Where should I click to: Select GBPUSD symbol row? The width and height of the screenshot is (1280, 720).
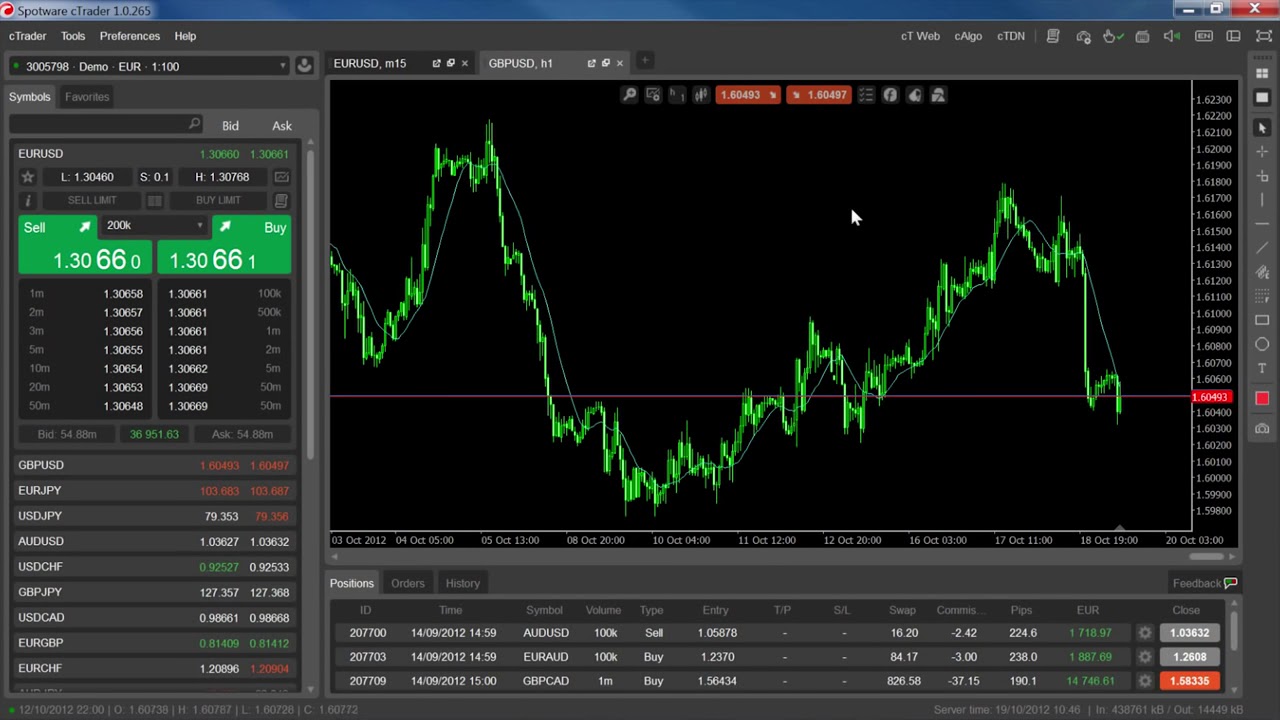(x=154, y=465)
